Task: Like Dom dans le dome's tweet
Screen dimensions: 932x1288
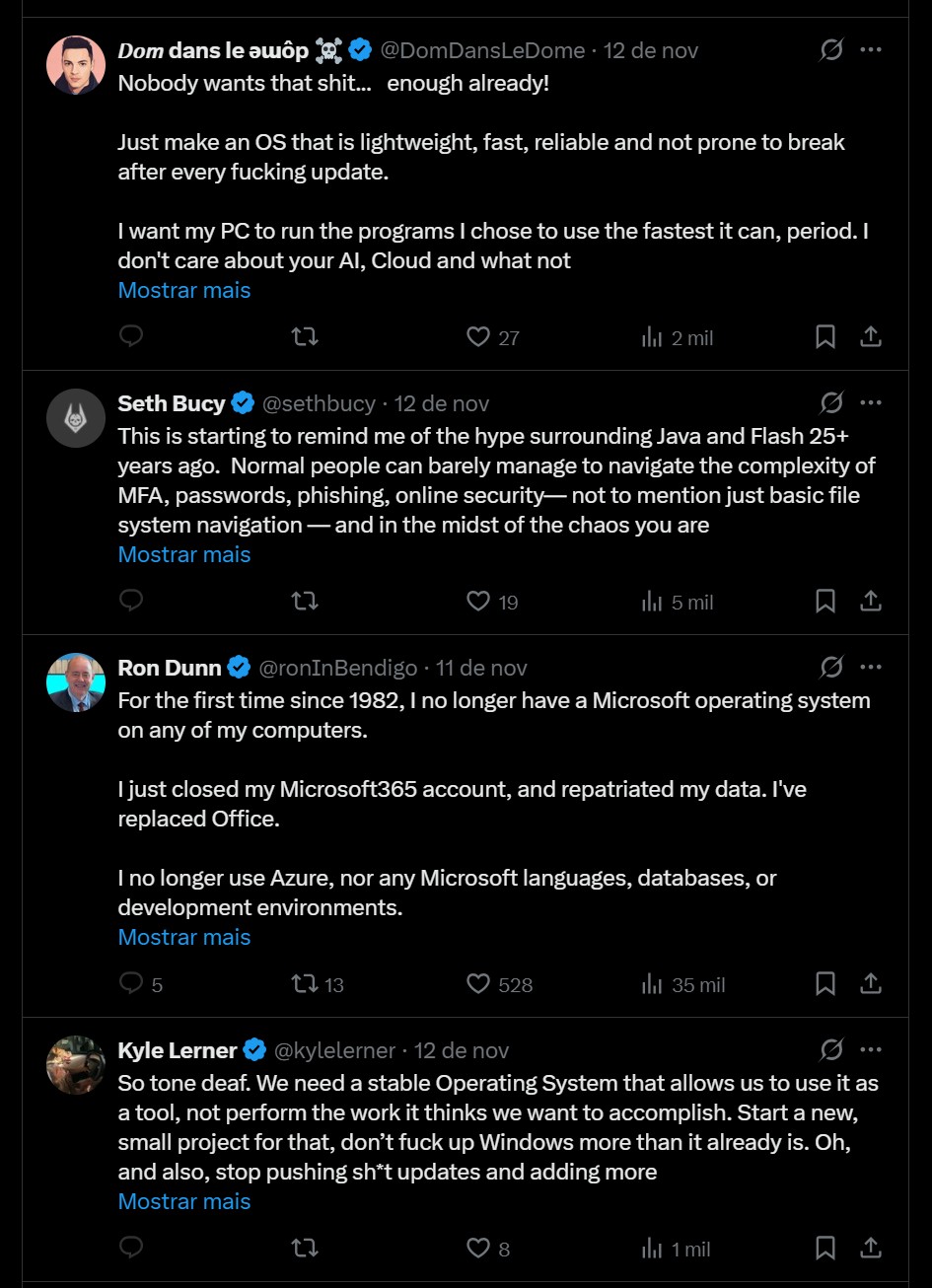Action: coord(478,338)
